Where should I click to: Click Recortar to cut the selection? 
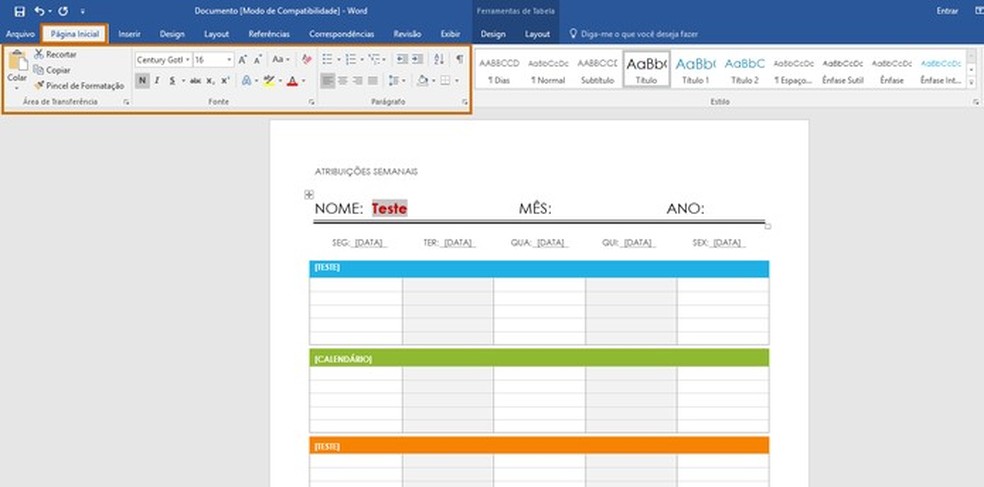coord(55,55)
